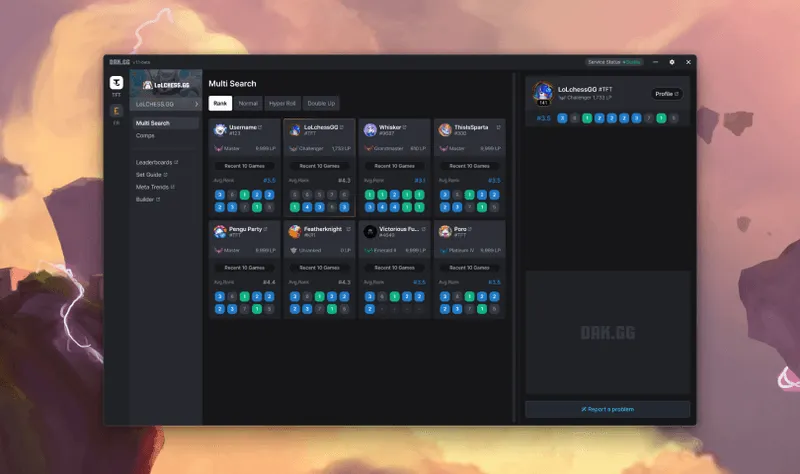The width and height of the screenshot is (800, 474).
Task: Click Recent 10 Games on Poro card
Action: tap(469, 267)
